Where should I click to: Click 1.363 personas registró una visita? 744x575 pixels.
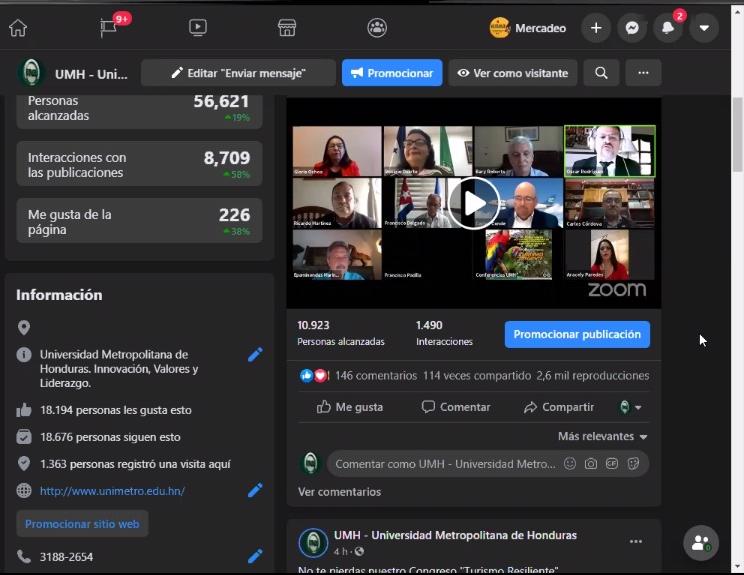point(135,464)
